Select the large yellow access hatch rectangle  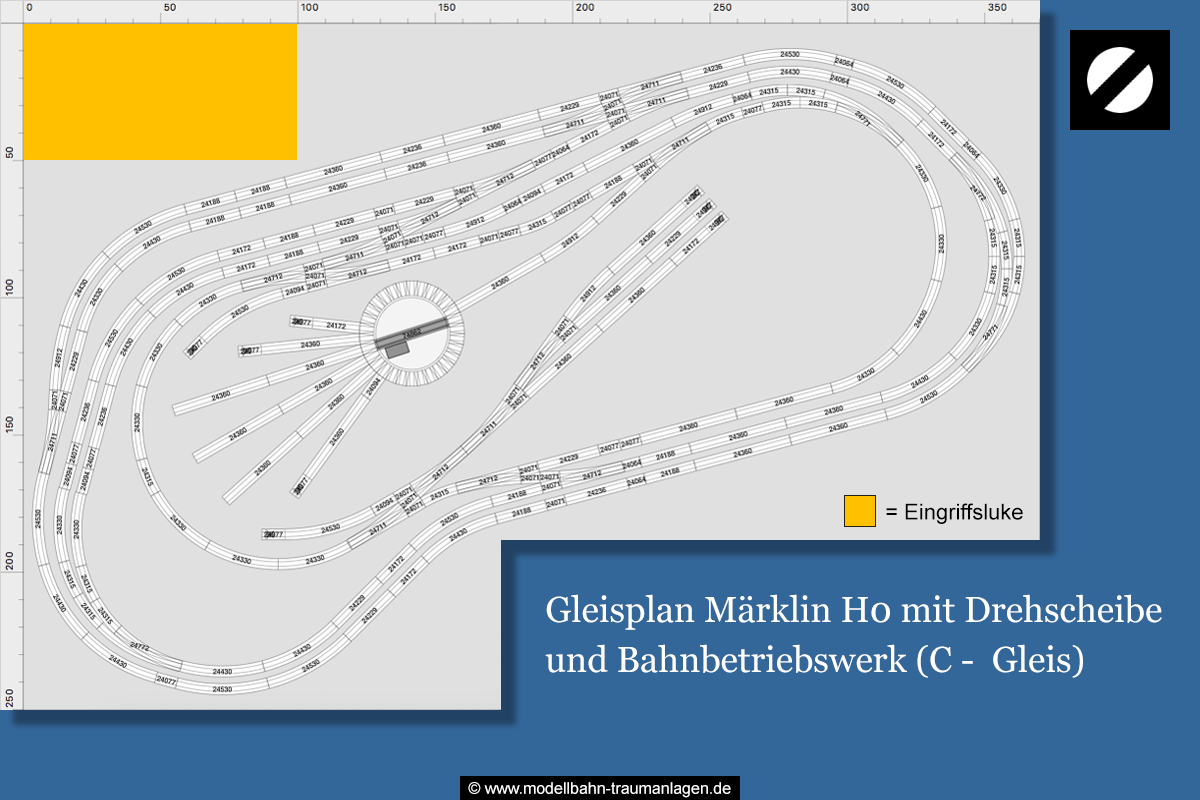pyautogui.click(x=160, y=91)
